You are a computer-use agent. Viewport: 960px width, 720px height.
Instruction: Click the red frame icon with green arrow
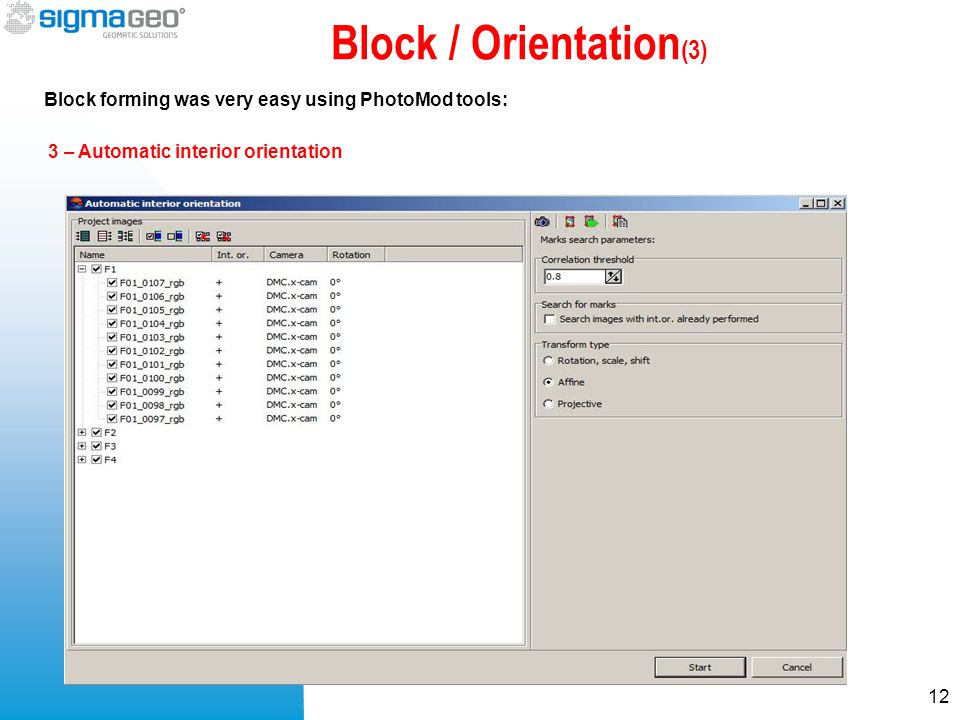click(x=591, y=222)
